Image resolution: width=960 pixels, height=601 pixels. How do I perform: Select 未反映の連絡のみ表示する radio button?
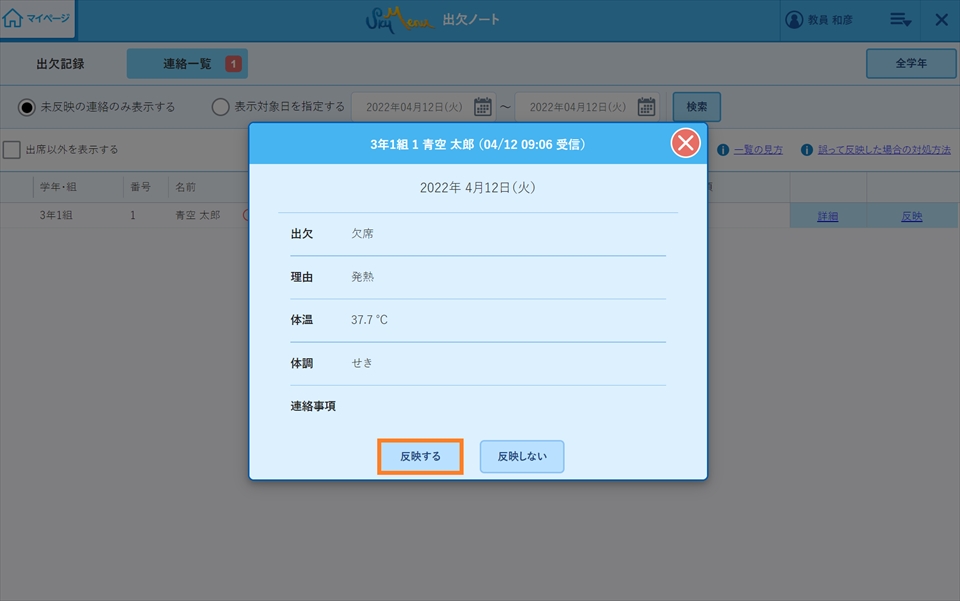point(28,107)
